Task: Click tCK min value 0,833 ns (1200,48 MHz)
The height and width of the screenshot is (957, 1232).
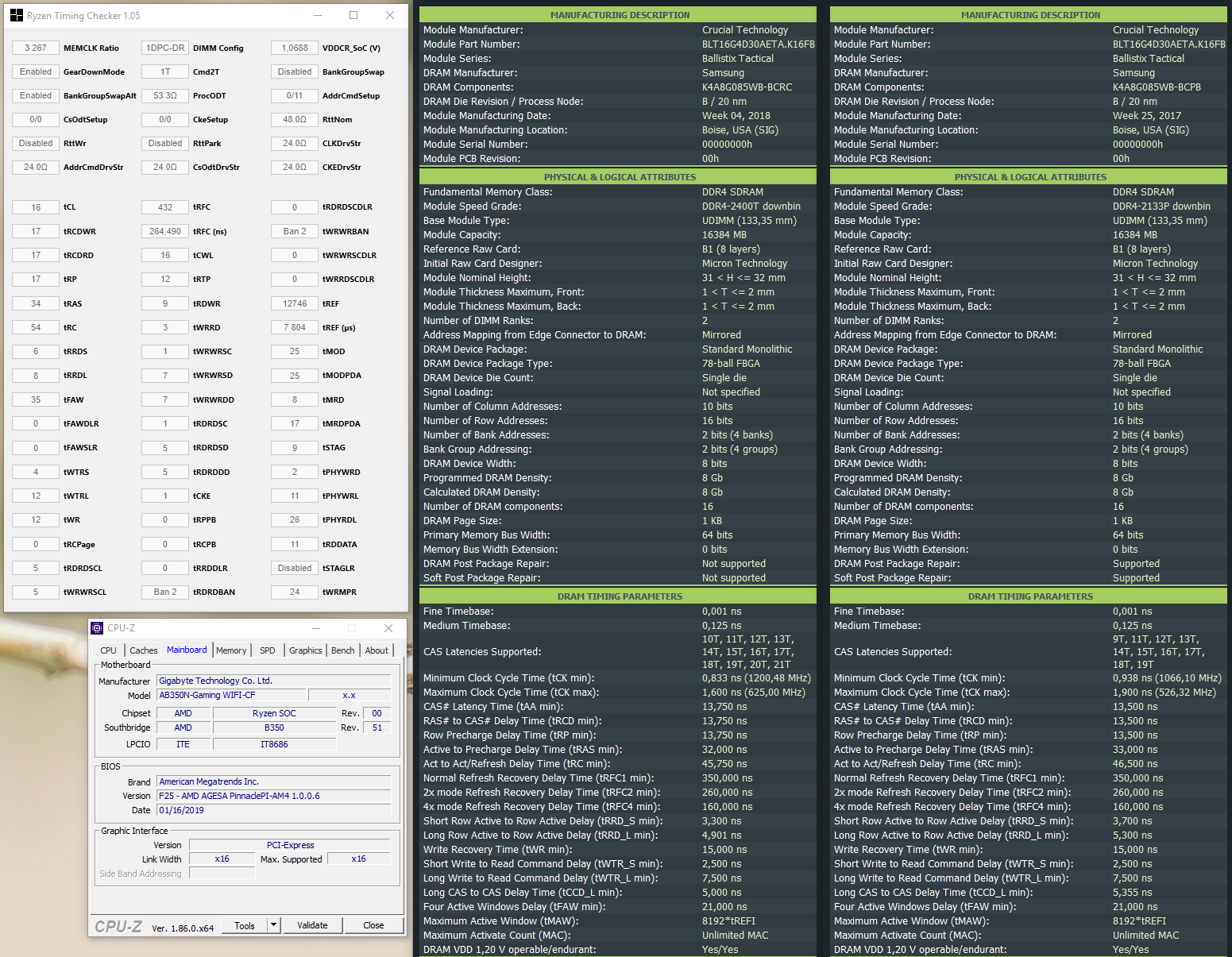Action: coord(756,678)
